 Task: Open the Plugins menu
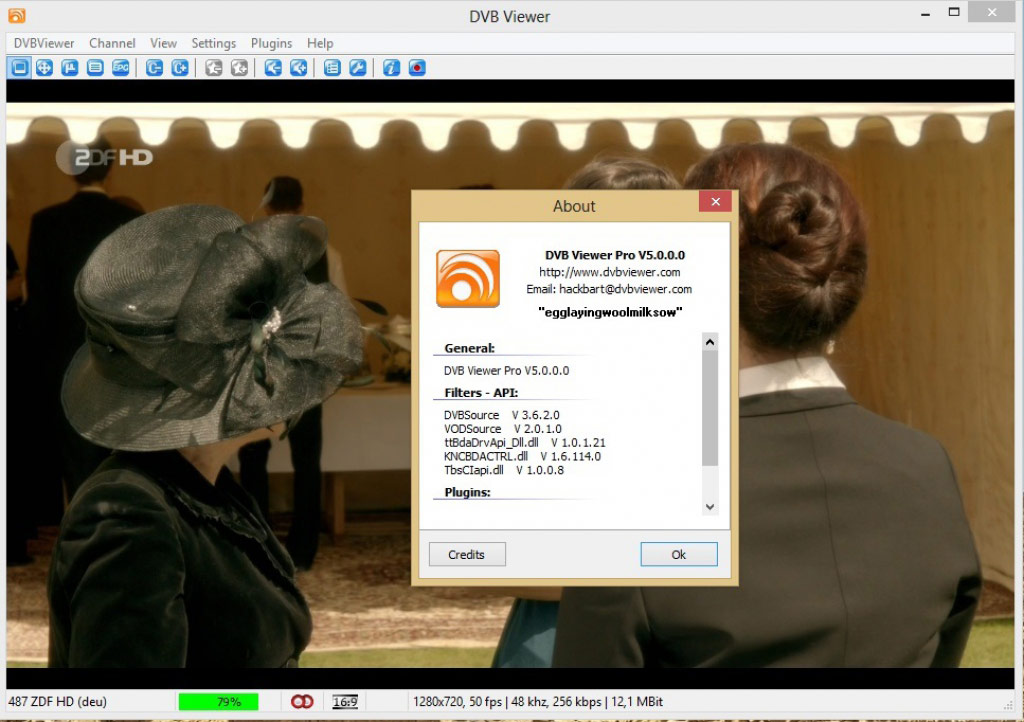point(270,43)
